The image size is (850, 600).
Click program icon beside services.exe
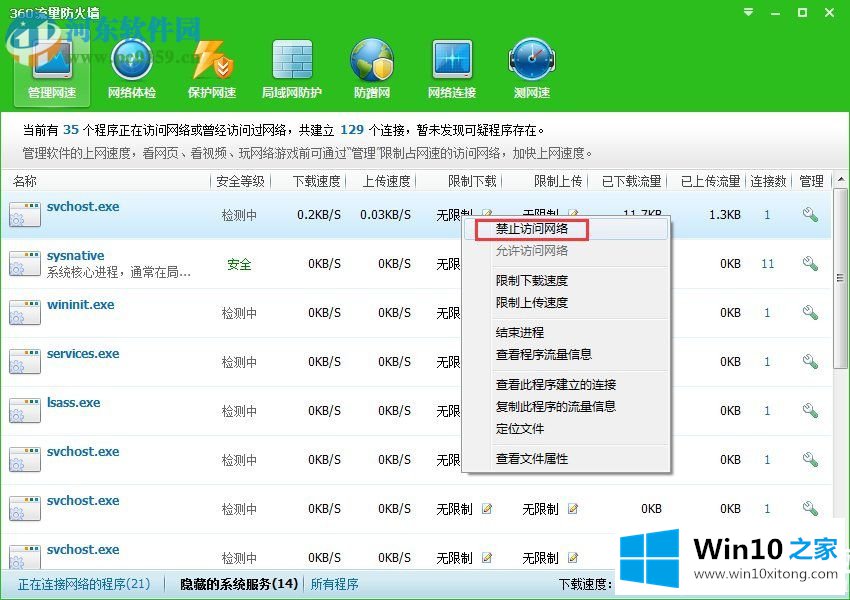[x=24, y=362]
